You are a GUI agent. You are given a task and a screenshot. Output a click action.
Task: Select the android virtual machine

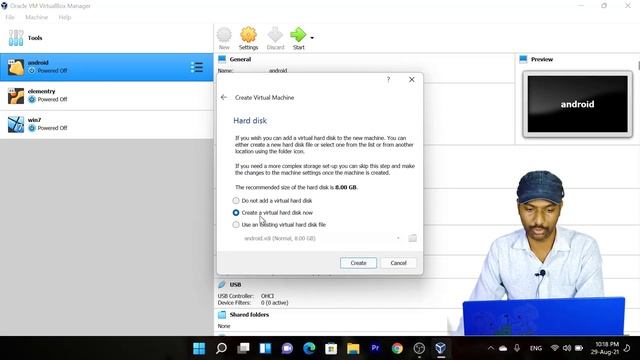107,67
